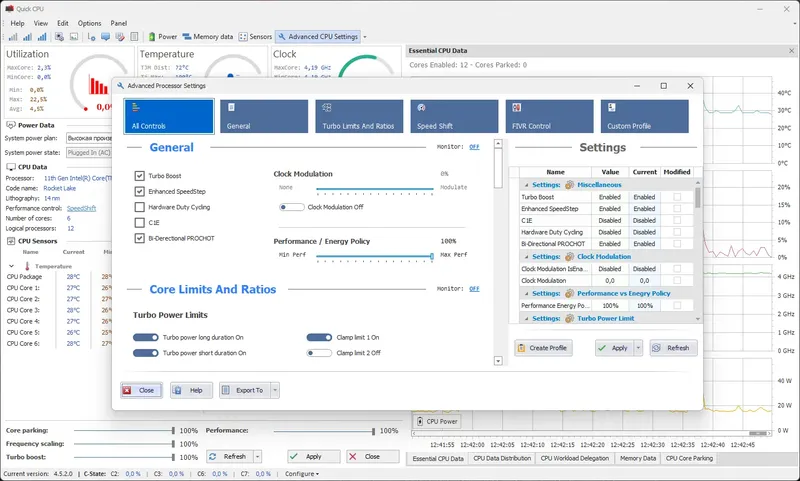The image size is (800, 481).
Task: Switch to the CPU Core Parking tab
Action: 689,459
